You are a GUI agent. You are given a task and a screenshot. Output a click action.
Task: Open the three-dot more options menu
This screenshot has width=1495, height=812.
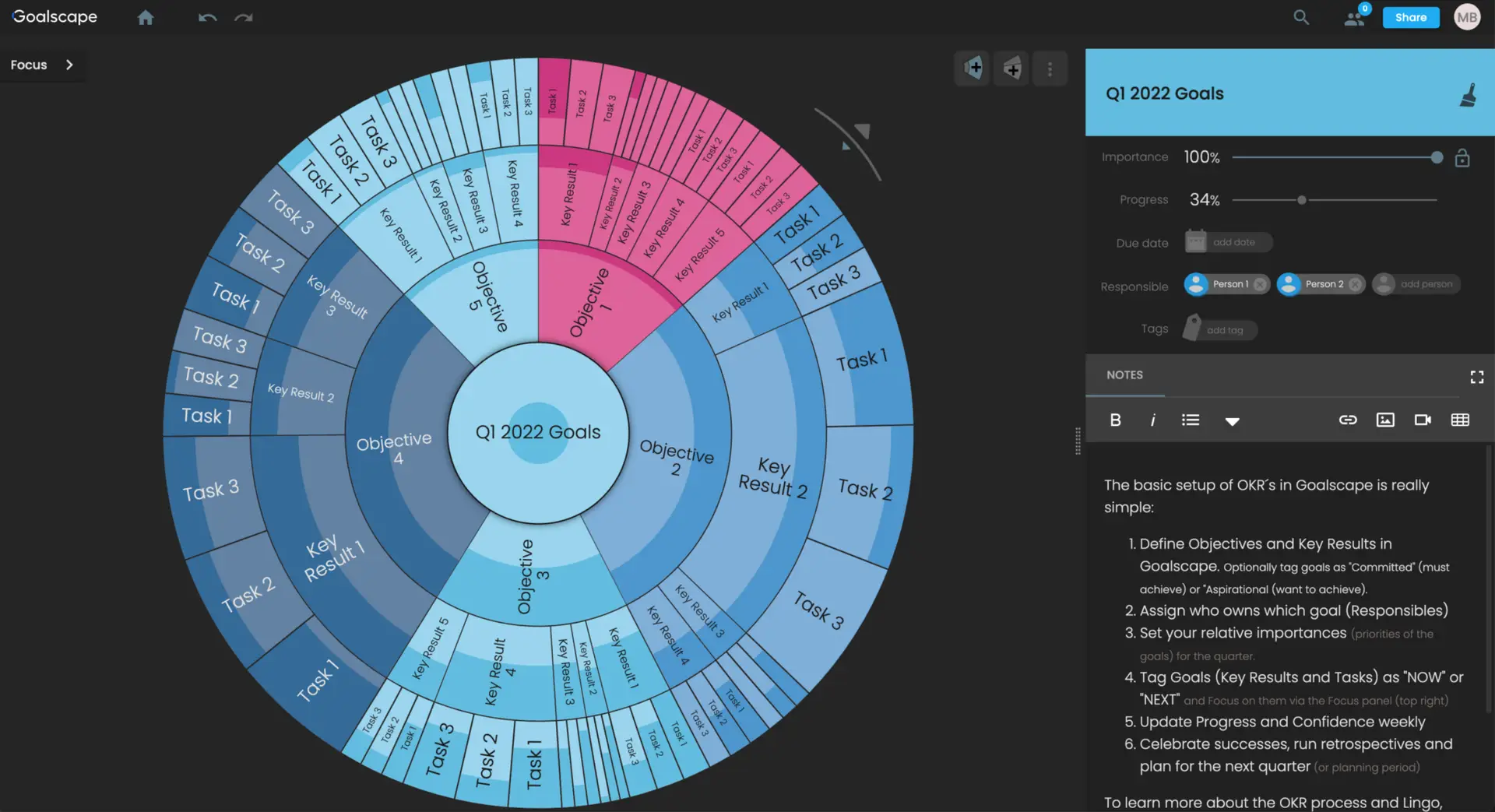(x=1050, y=69)
